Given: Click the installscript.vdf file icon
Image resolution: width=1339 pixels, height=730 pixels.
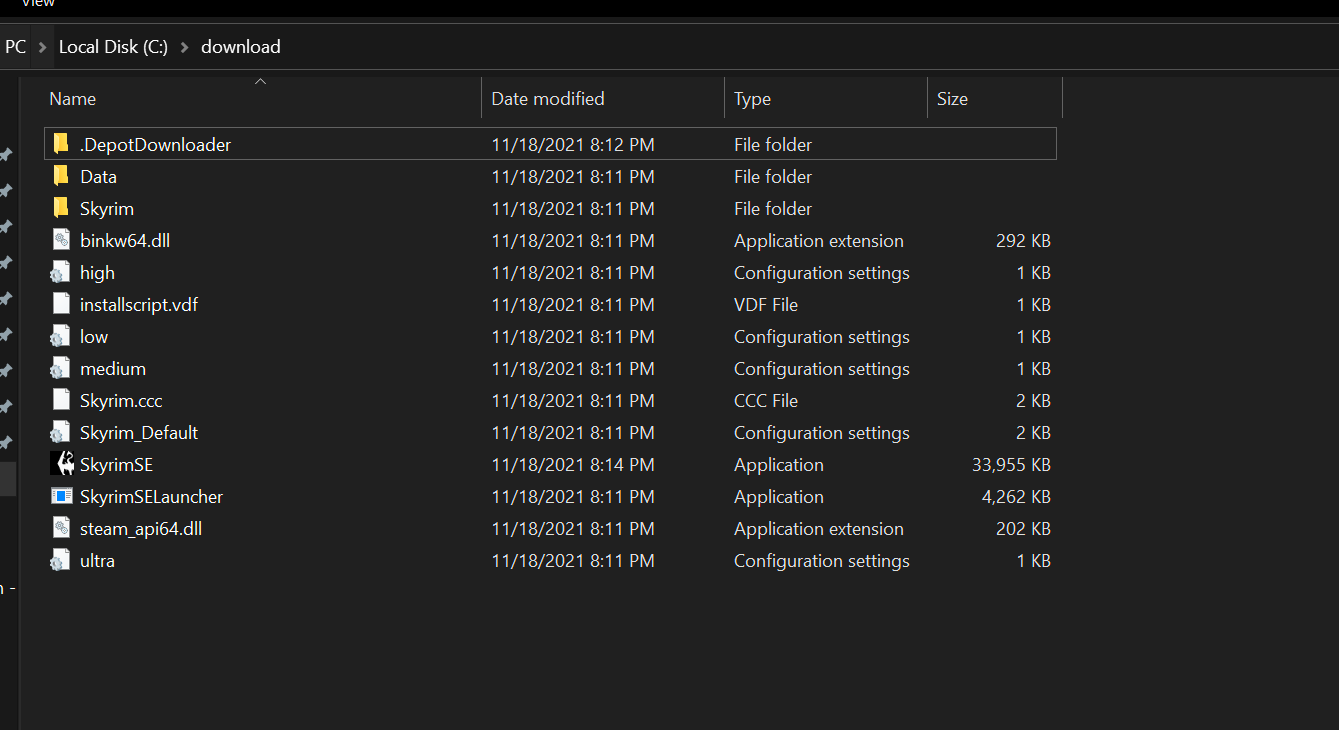Looking at the screenshot, I should coord(62,304).
